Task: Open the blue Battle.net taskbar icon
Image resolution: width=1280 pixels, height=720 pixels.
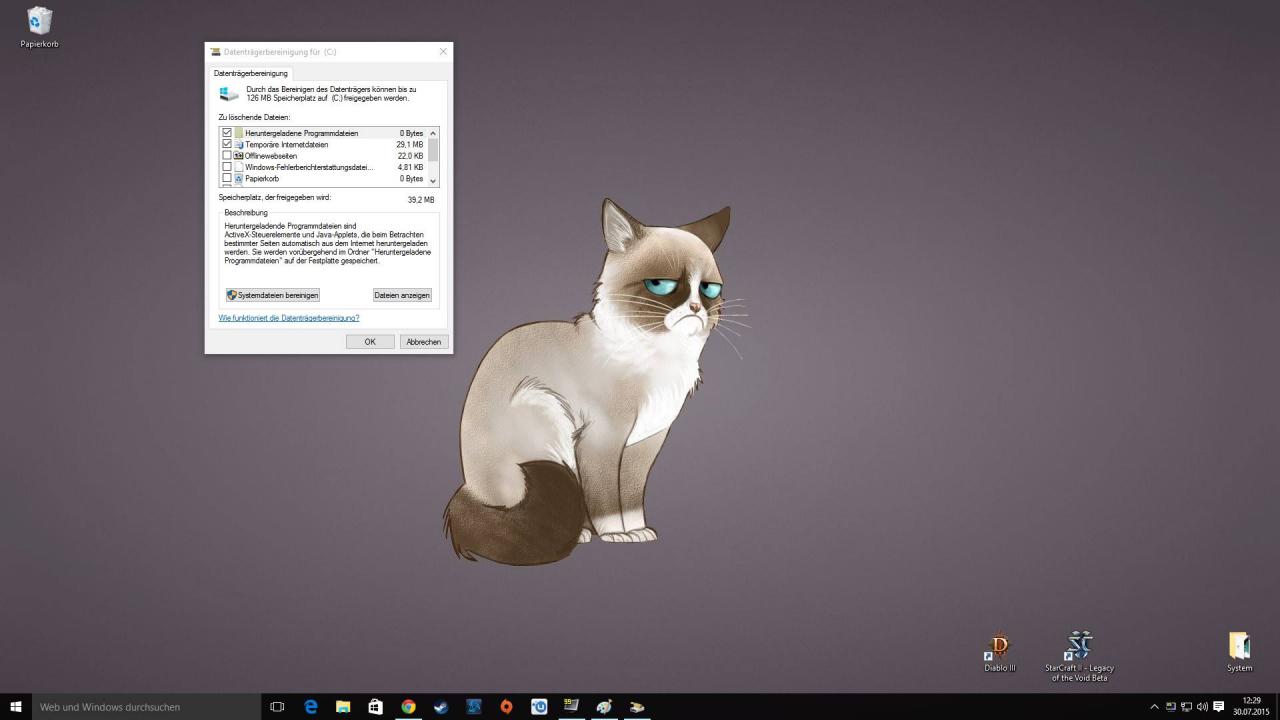Action: tap(474, 706)
